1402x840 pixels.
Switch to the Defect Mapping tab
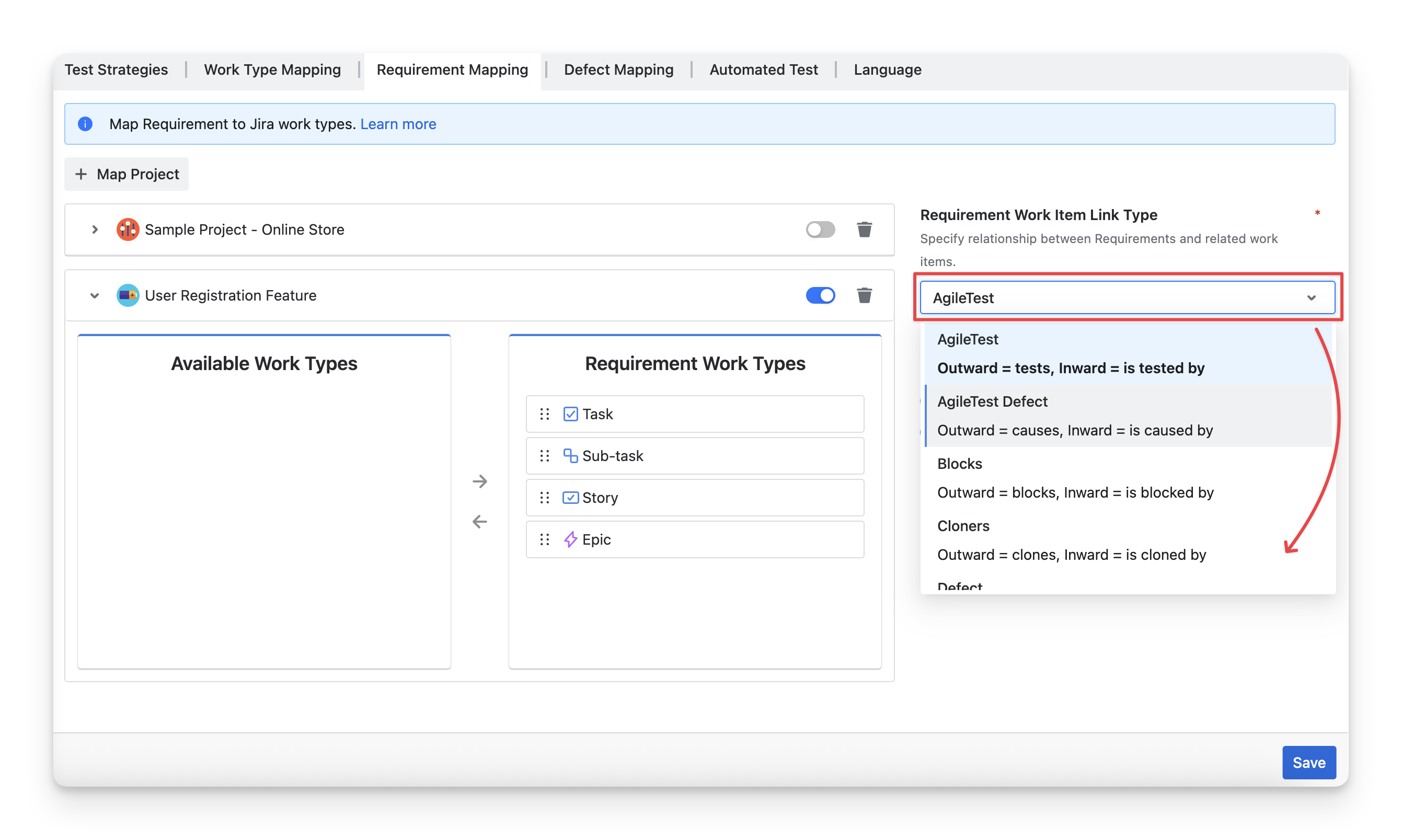pos(618,70)
